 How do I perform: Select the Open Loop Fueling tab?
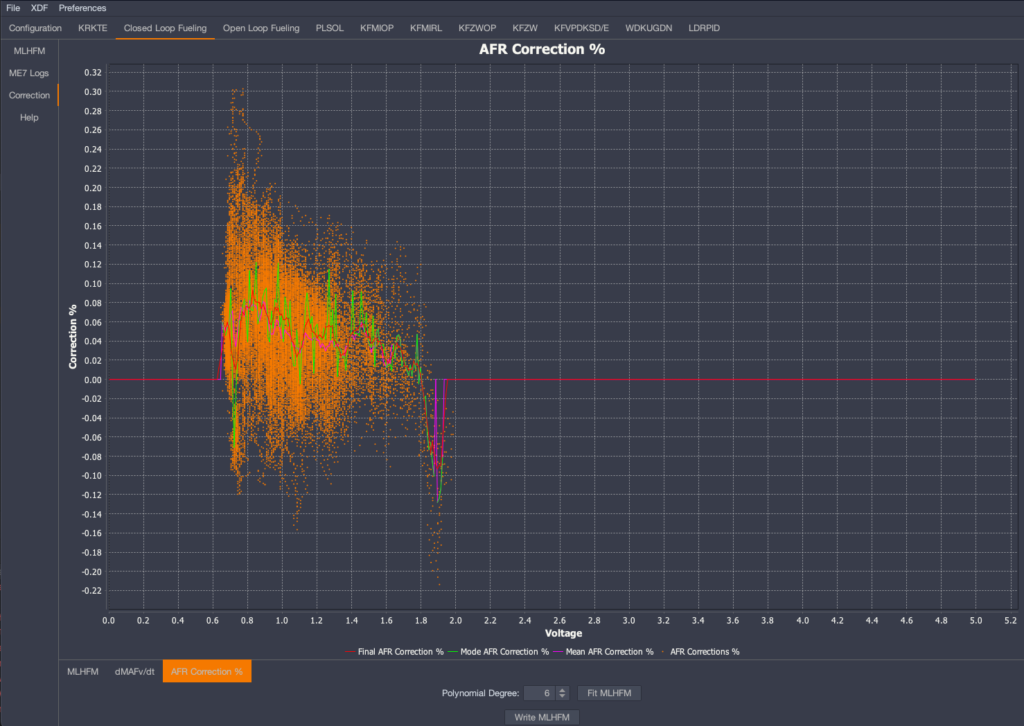(x=260, y=28)
